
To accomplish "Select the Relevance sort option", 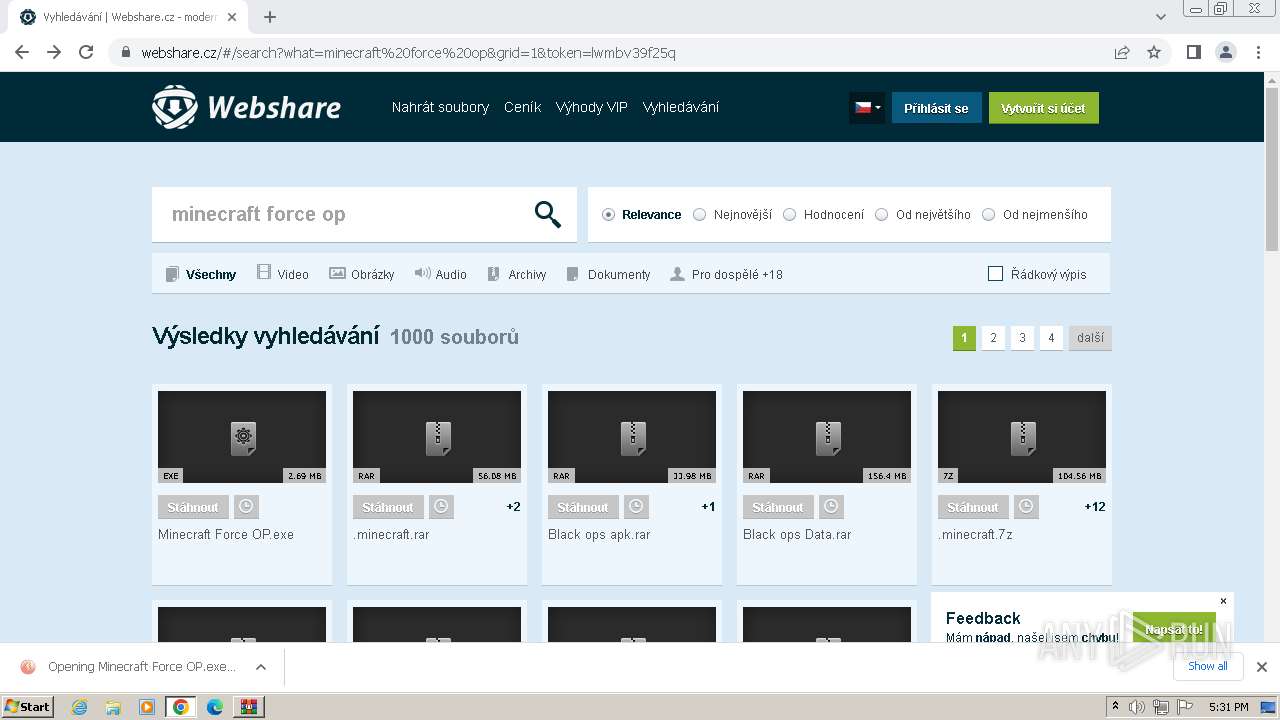I will pyautogui.click(x=608, y=215).
